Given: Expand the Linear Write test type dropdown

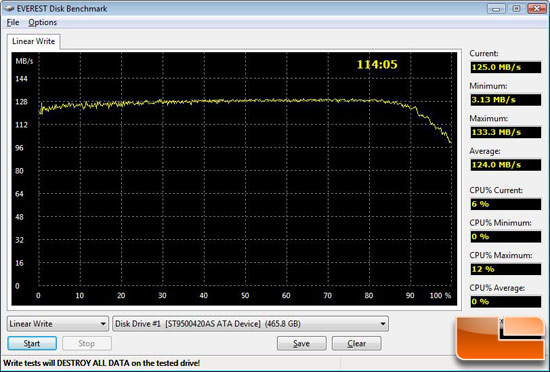Looking at the screenshot, I should pos(57,324).
